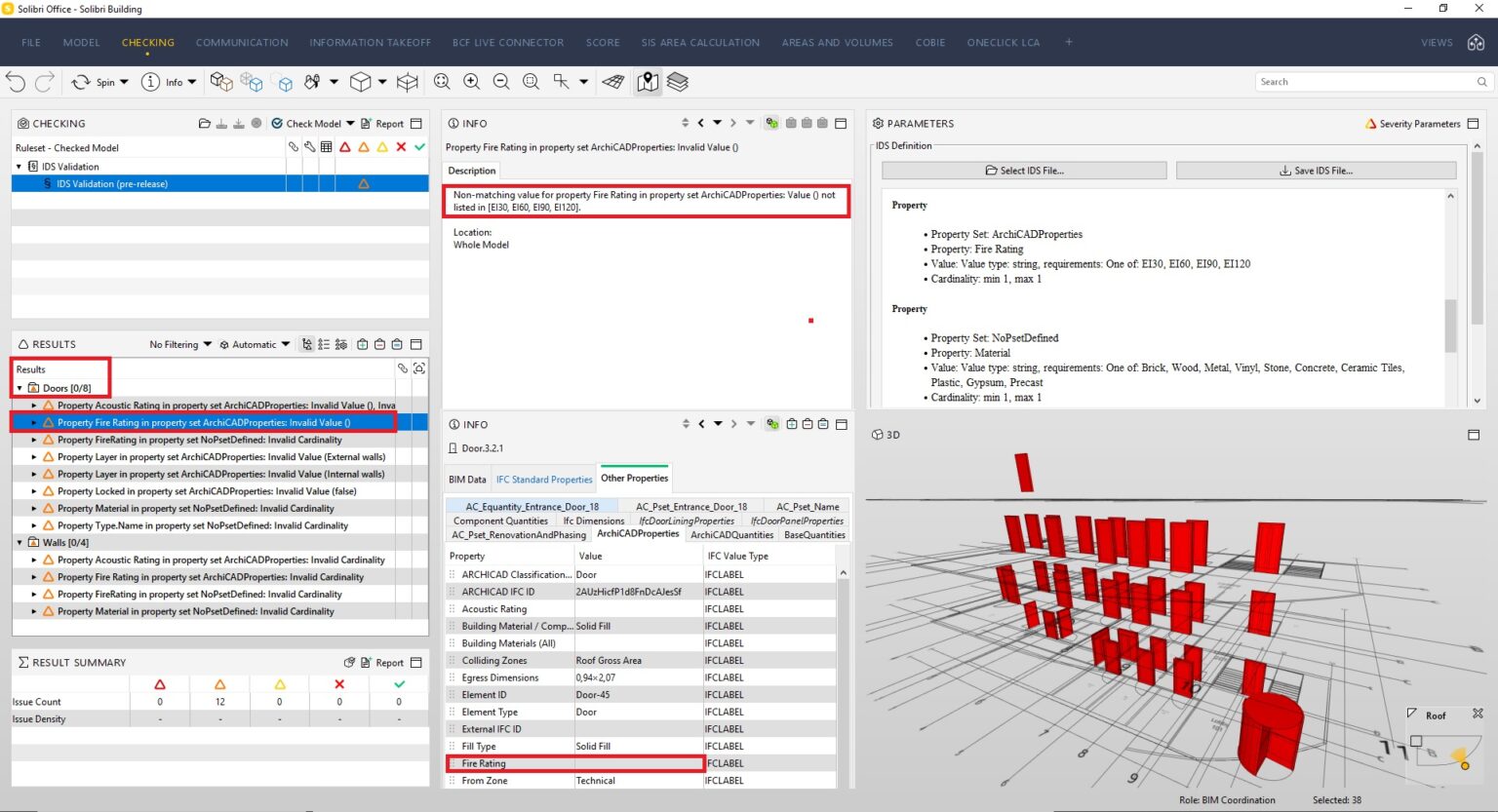Click the map marker icon in toolbar
Screen dimensions: 1498x812
pyautogui.click(x=648, y=82)
